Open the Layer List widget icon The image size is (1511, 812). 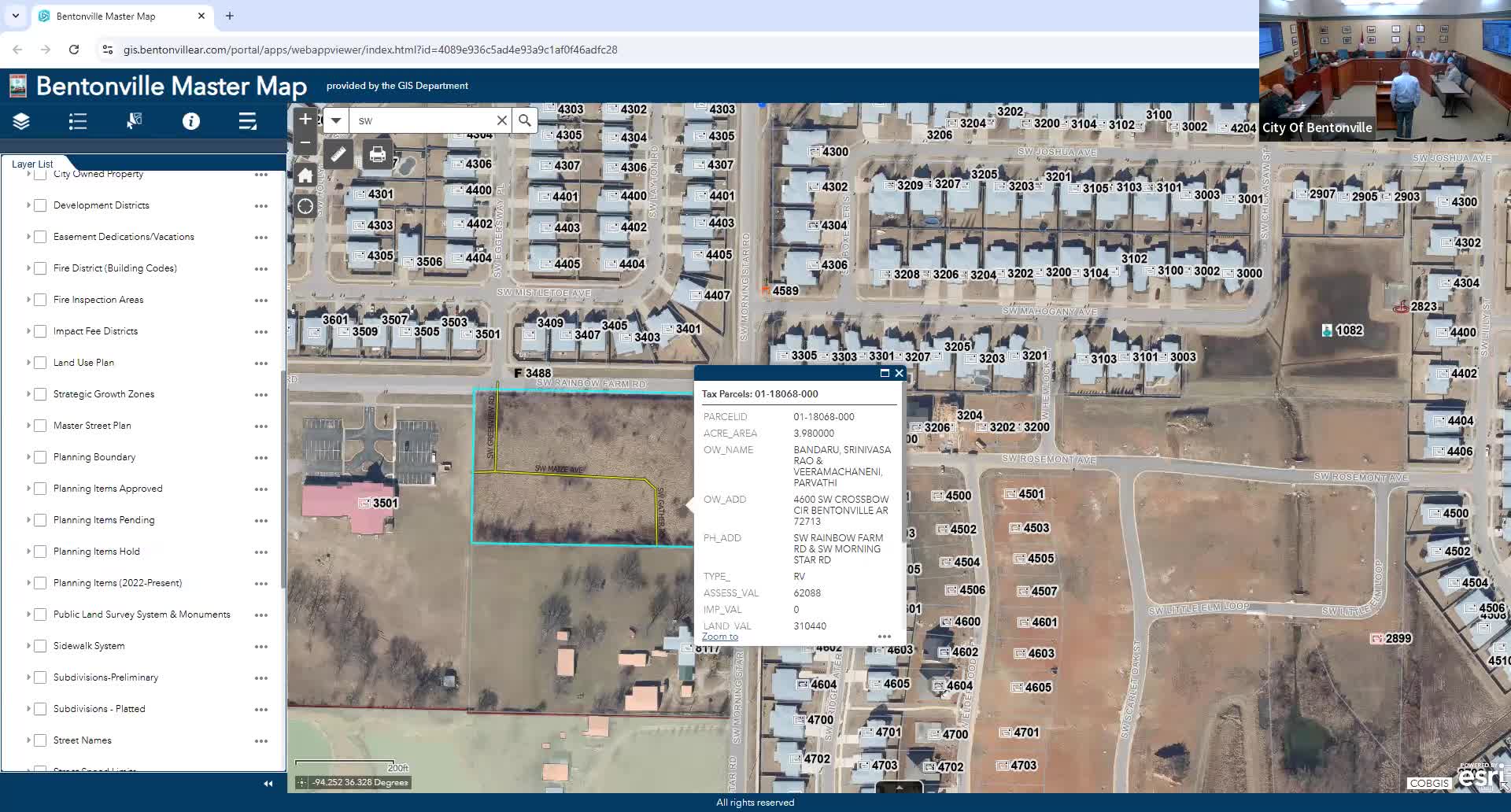click(x=21, y=121)
